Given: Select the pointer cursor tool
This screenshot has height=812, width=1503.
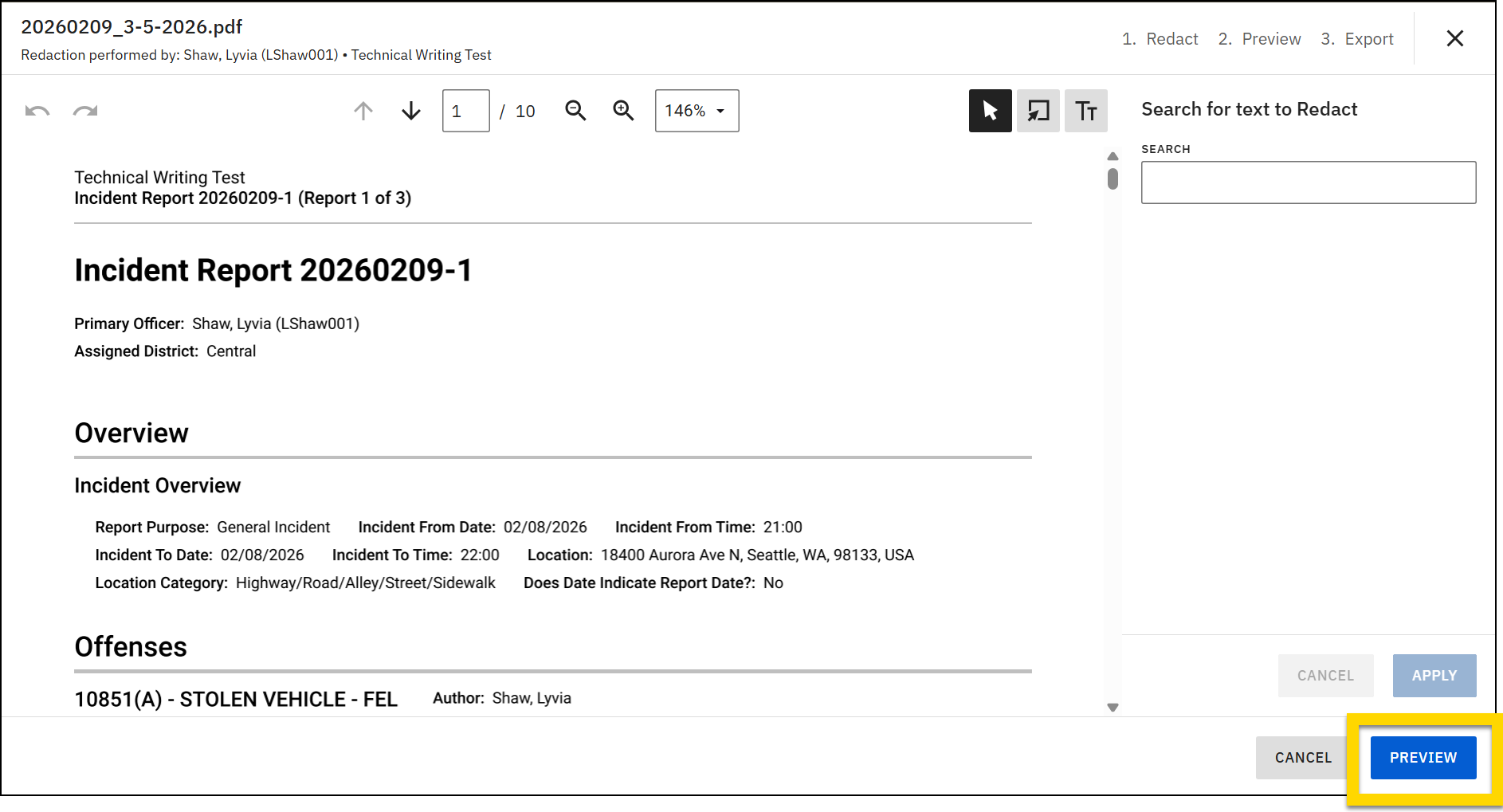Looking at the screenshot, I should click(x=990, y=111).
